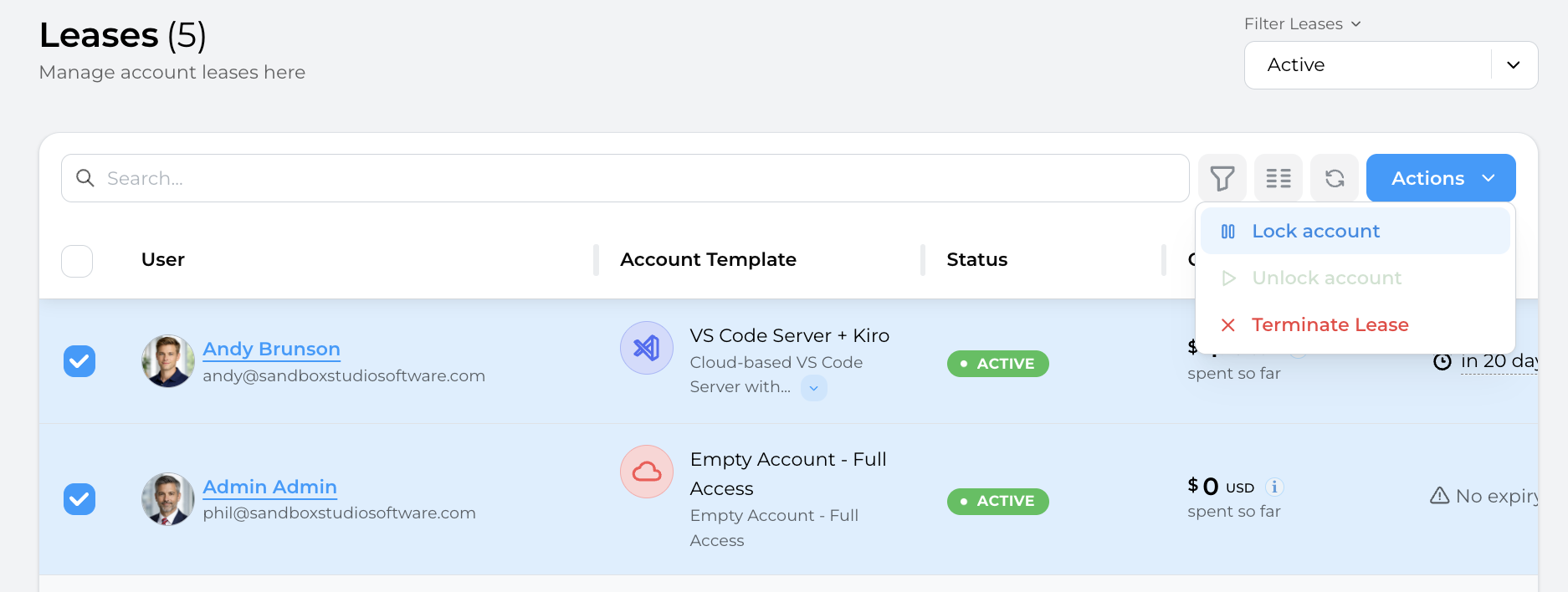Click the filter funnel icon

(1222, 178)
